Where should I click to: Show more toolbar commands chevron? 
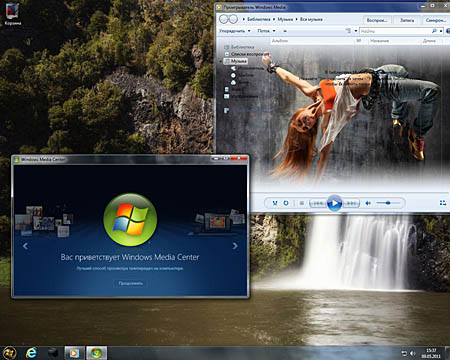[x=285, y=31]
